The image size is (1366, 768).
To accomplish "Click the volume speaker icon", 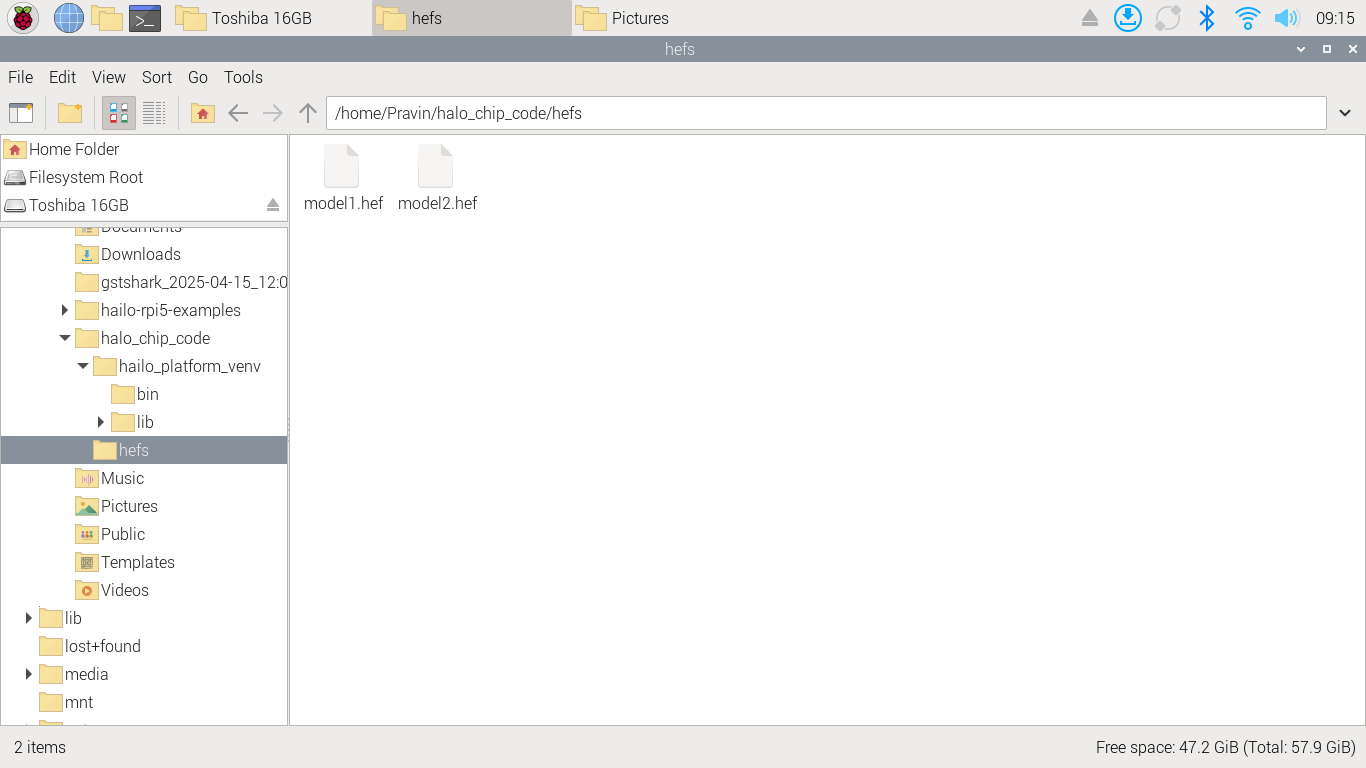I will pyautogui.click(x=1286, y=18).
